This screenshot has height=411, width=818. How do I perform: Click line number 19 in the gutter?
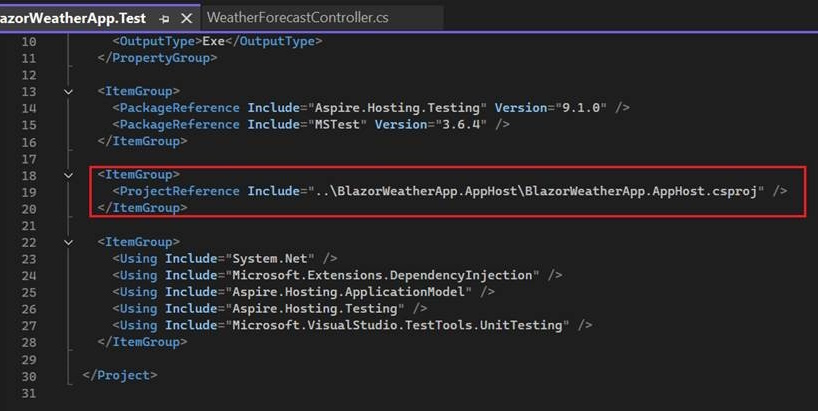tap(28, 191)
